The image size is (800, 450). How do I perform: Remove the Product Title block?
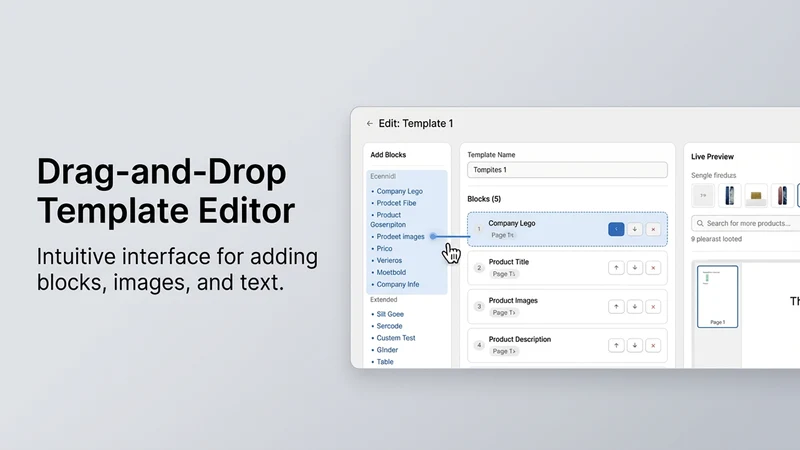(x=653, y=268)
